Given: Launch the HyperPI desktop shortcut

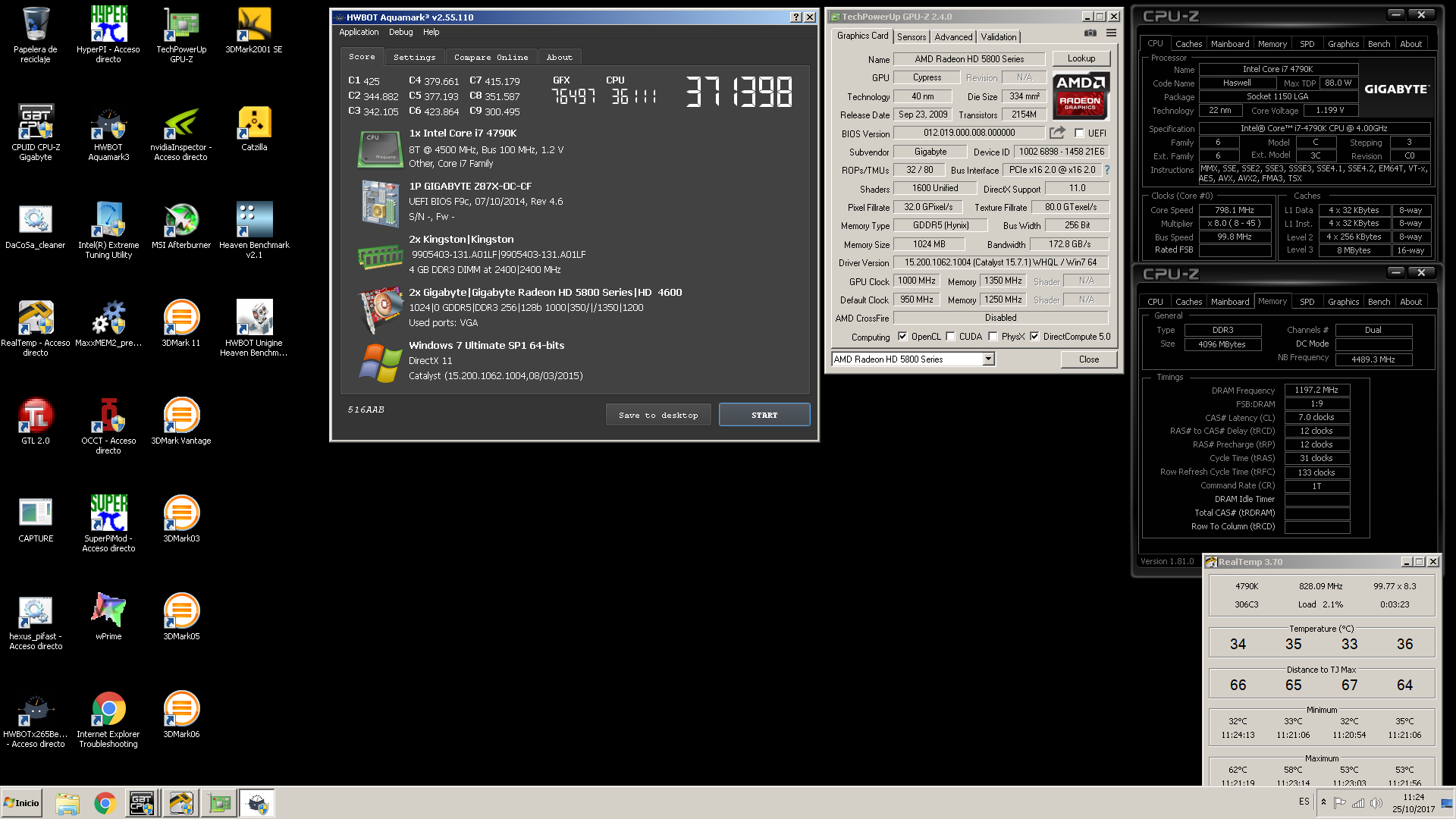Looking at the screenshot, I should pos(108,34).
